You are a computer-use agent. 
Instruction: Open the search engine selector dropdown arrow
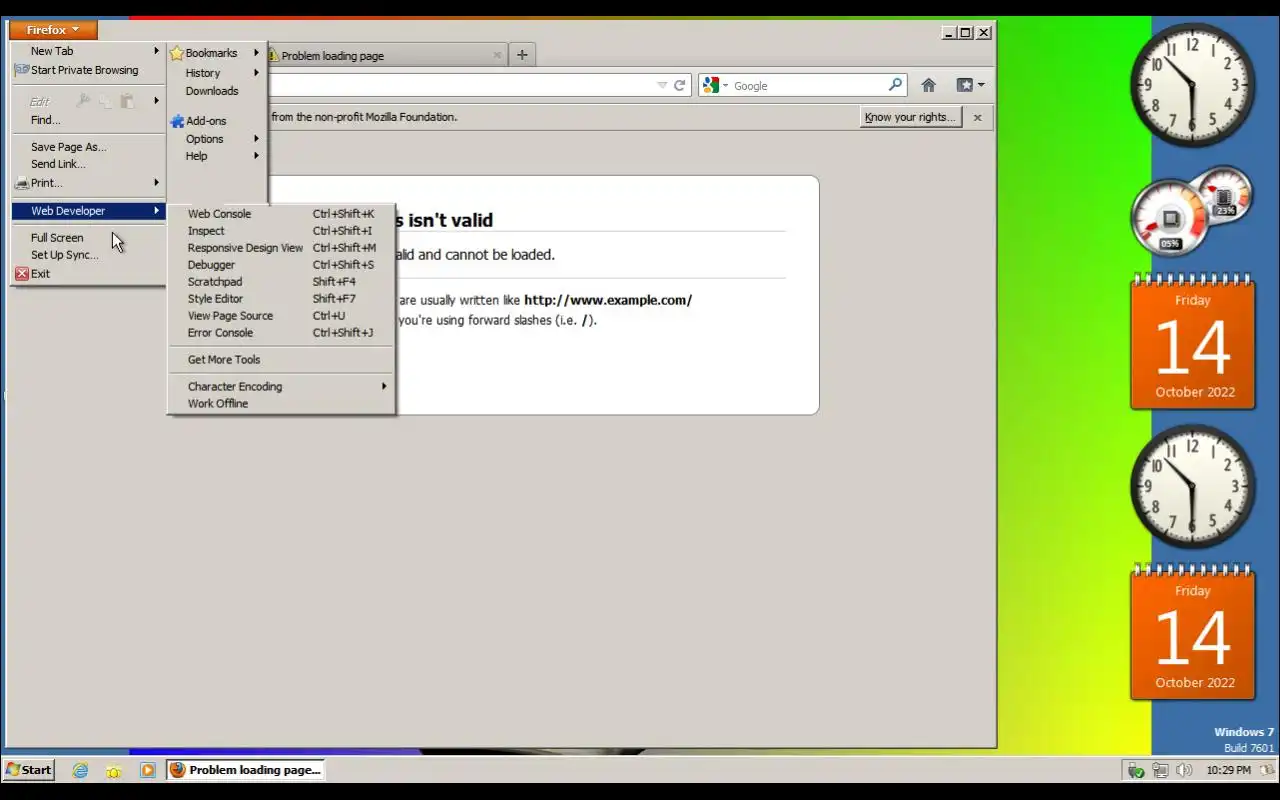click(x=726, y=86)
